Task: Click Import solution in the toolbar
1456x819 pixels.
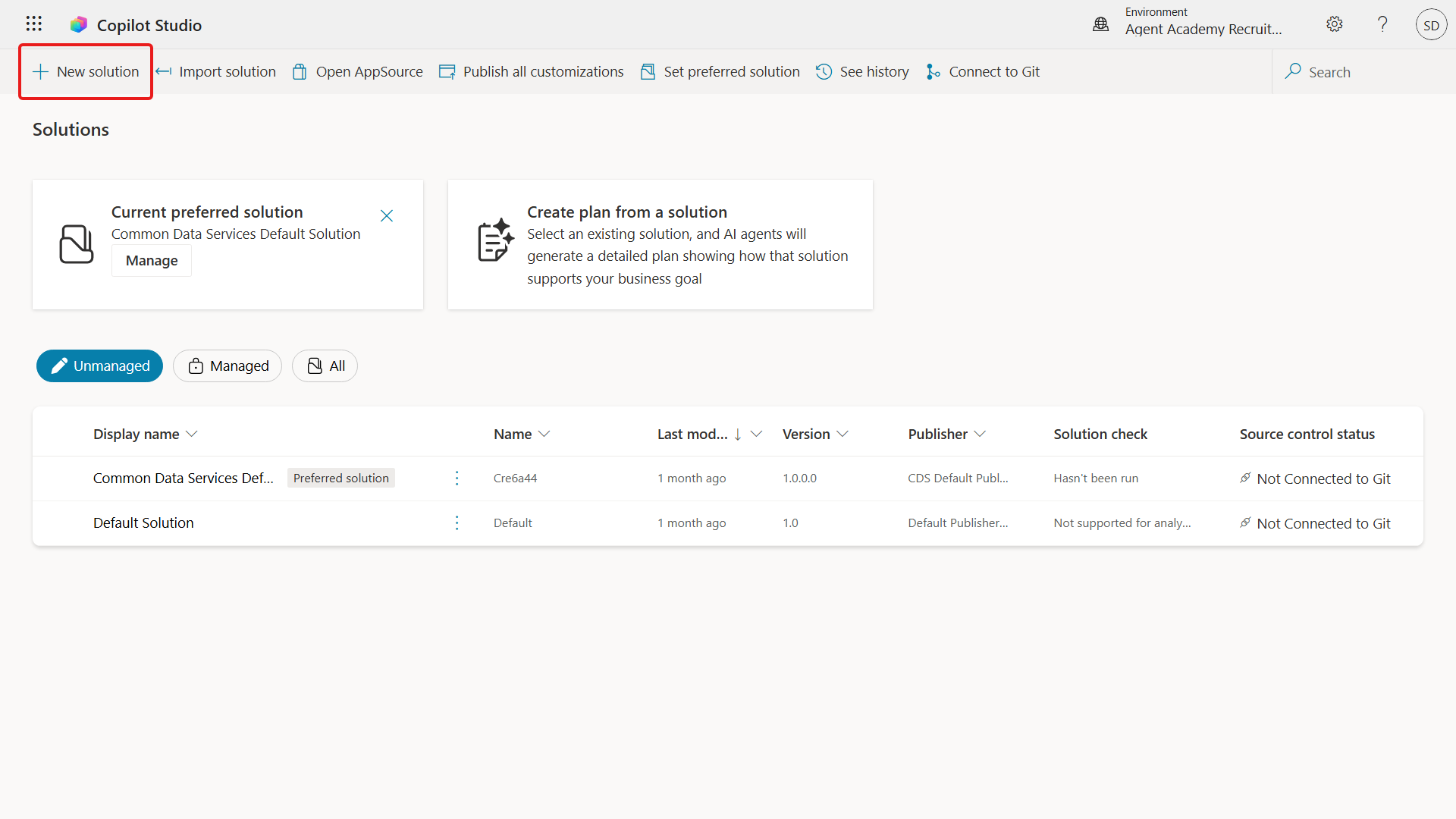Action: point(216,71)
